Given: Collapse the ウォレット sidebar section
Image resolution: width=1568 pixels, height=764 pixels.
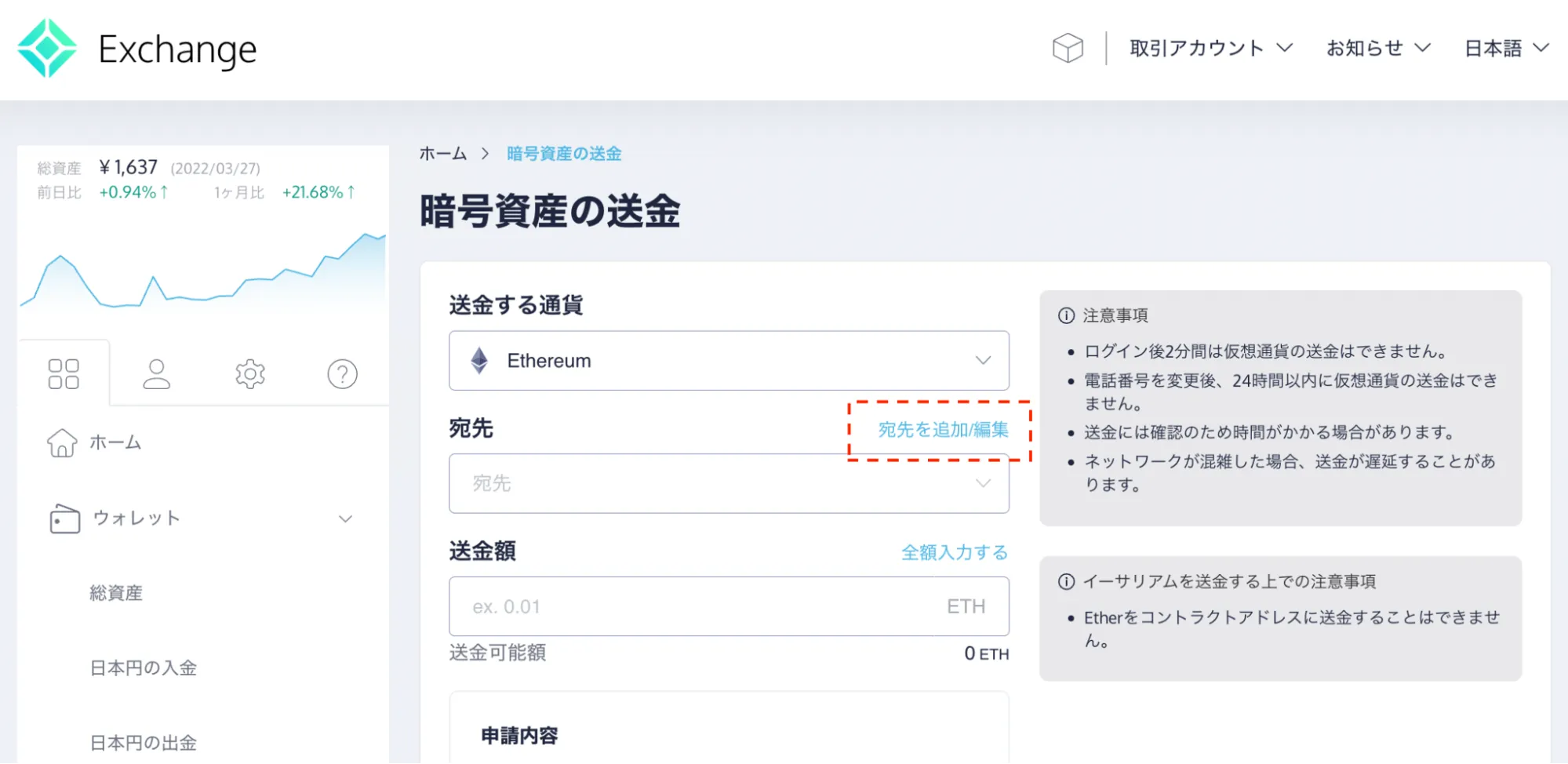Looking at the screenshot, I should [x=344, y=518].
